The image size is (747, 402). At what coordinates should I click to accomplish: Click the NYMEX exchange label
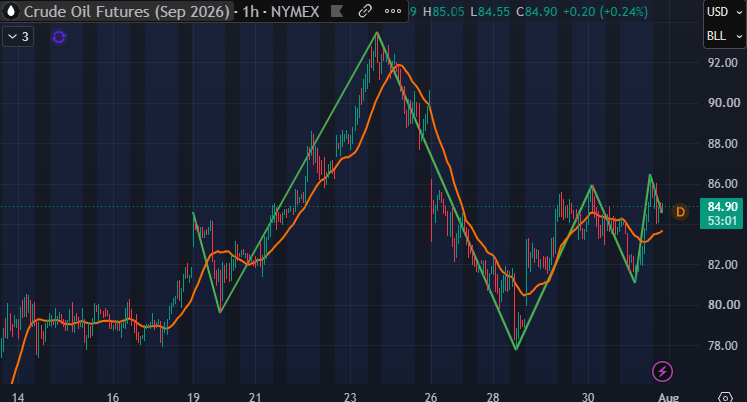[x=295, y=11]
